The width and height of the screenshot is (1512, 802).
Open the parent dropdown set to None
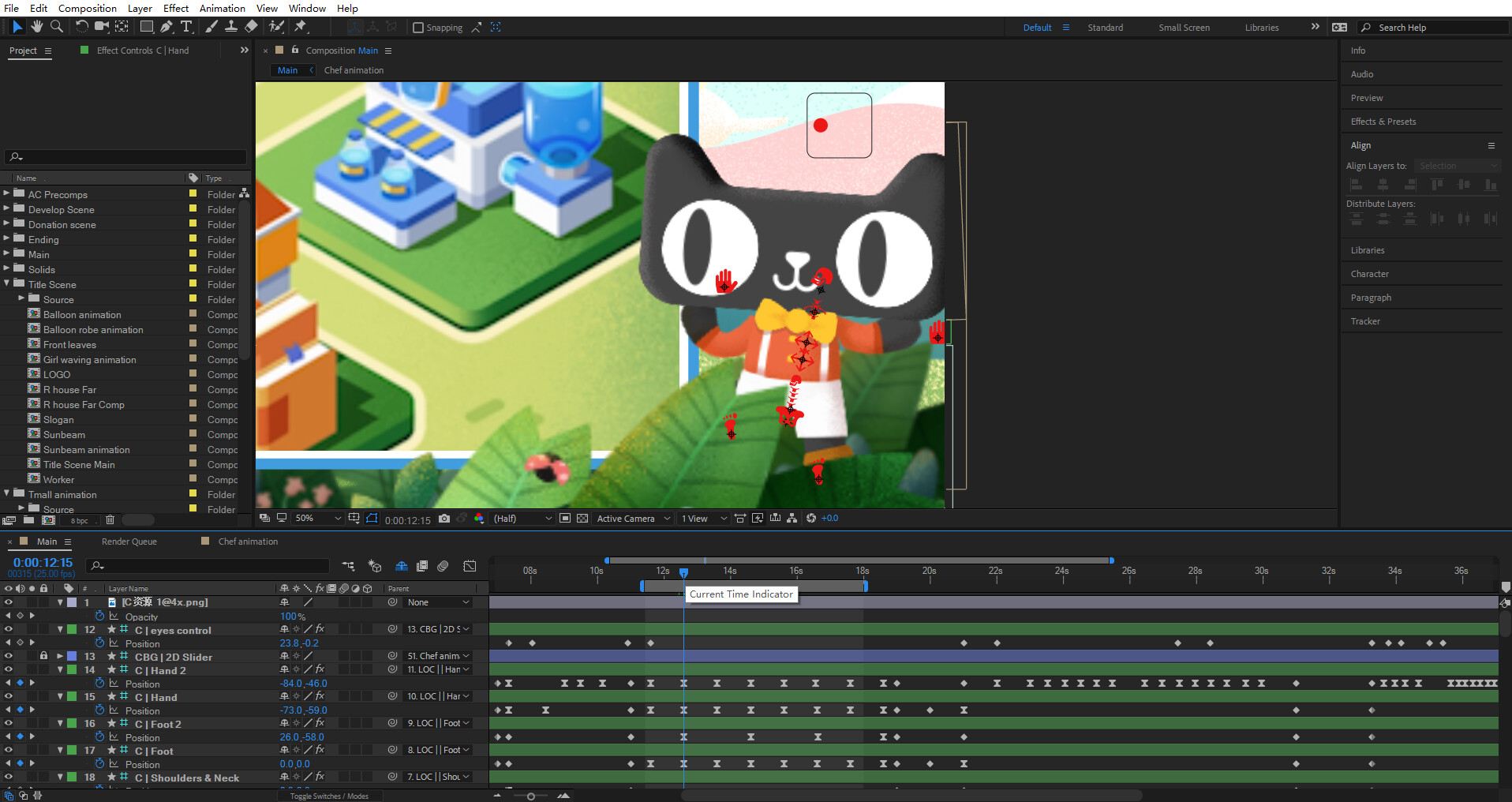point(439,602)
